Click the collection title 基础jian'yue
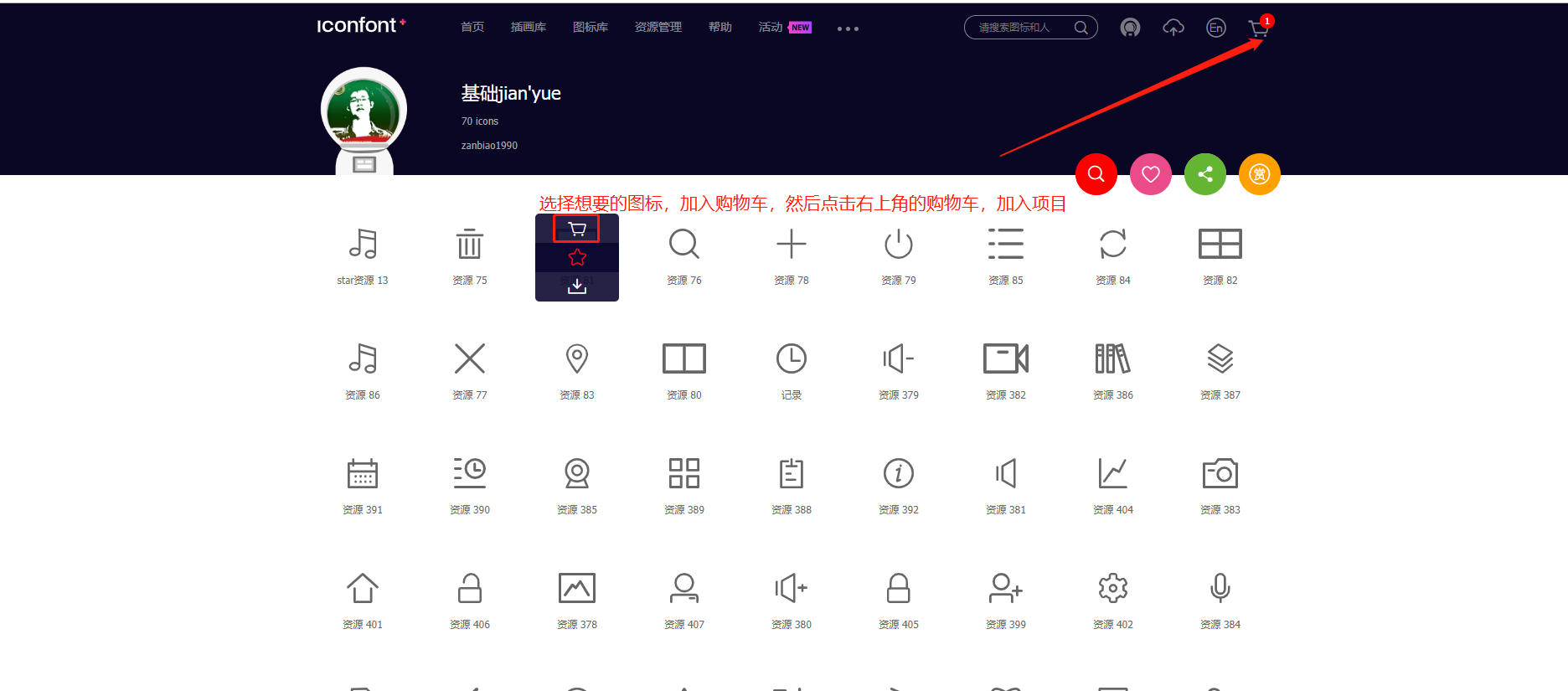This screenshot has height=691, width=1568. tap(511, 93)
